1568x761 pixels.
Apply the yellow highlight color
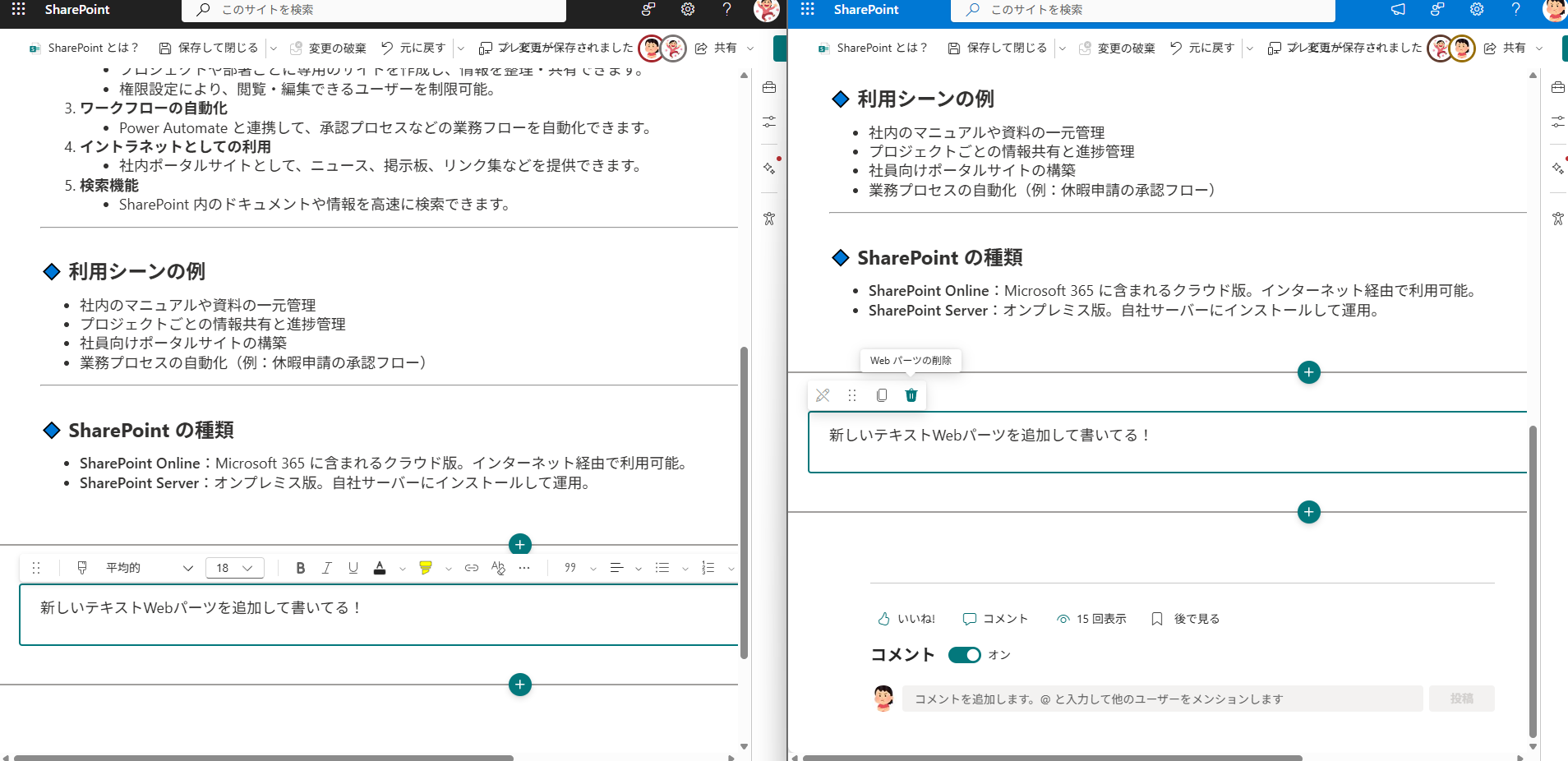pos(426,568)
